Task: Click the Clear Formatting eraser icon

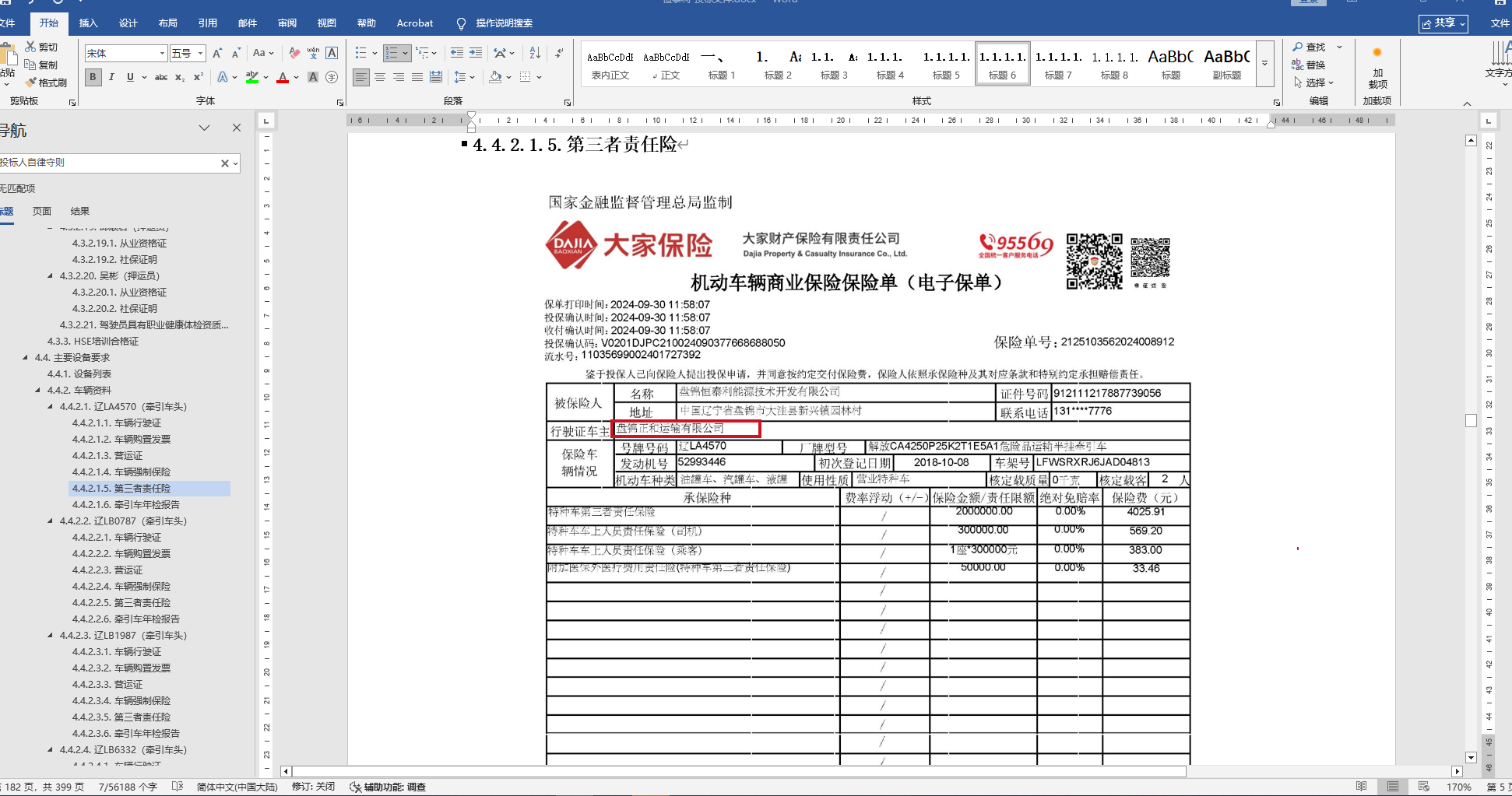Action: pyautogui.click(x=294, y=53)
